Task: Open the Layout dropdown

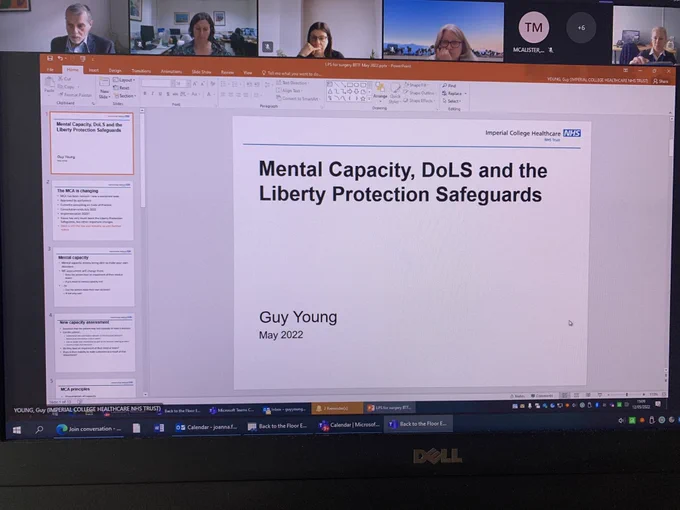Action: coord(124,80)
